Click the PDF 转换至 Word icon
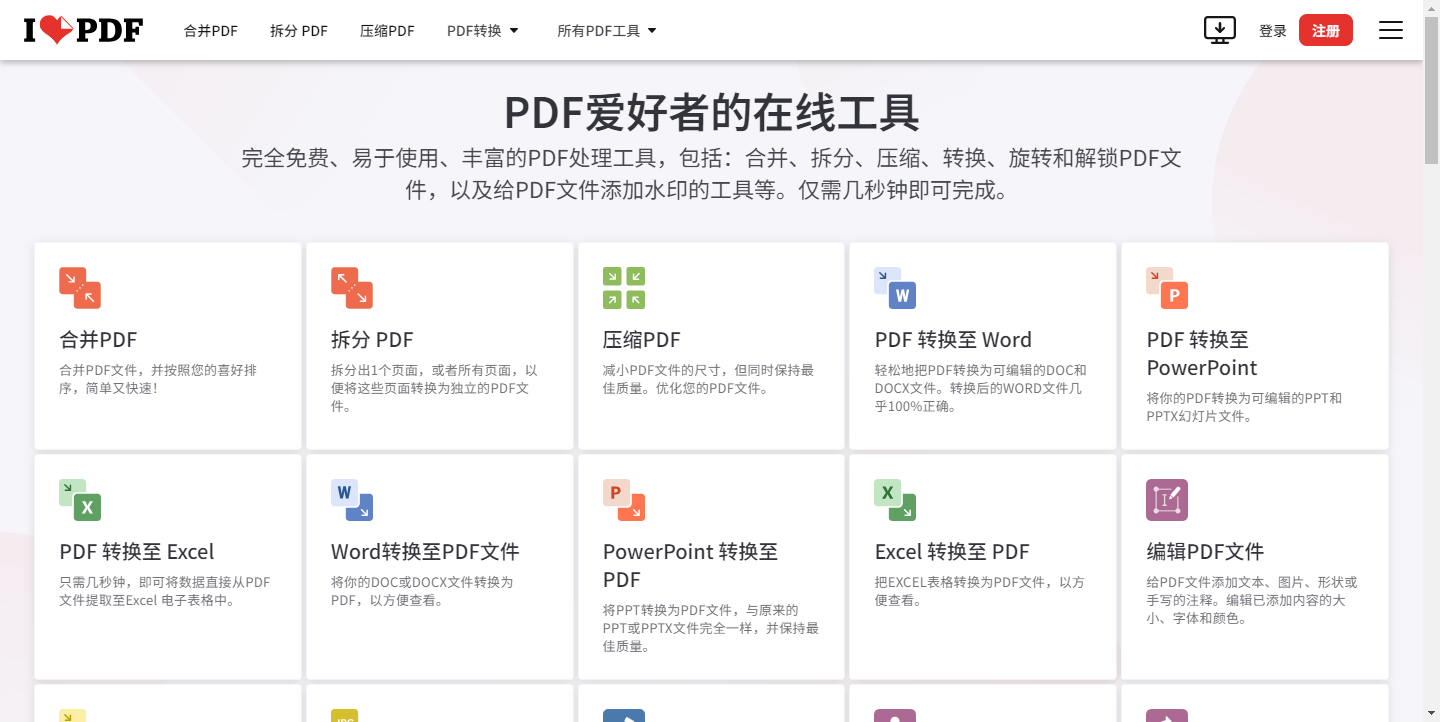1440x722 pixels. pyautogui.click(x=895, y=288)
